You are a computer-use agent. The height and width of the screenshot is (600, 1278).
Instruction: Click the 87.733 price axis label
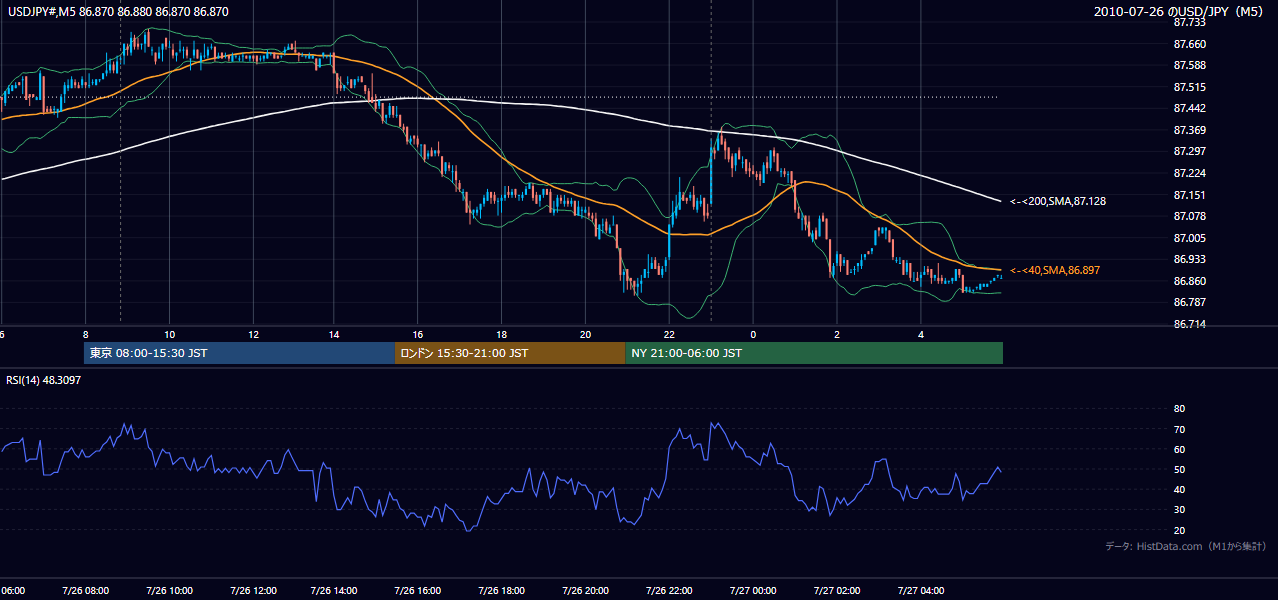1189,22
